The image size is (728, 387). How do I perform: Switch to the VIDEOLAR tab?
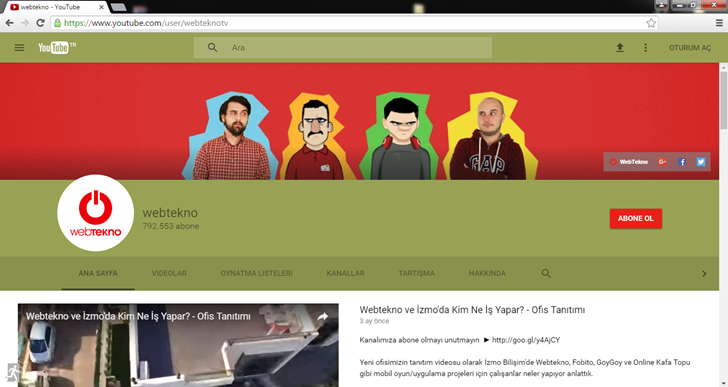coord(169,273)
